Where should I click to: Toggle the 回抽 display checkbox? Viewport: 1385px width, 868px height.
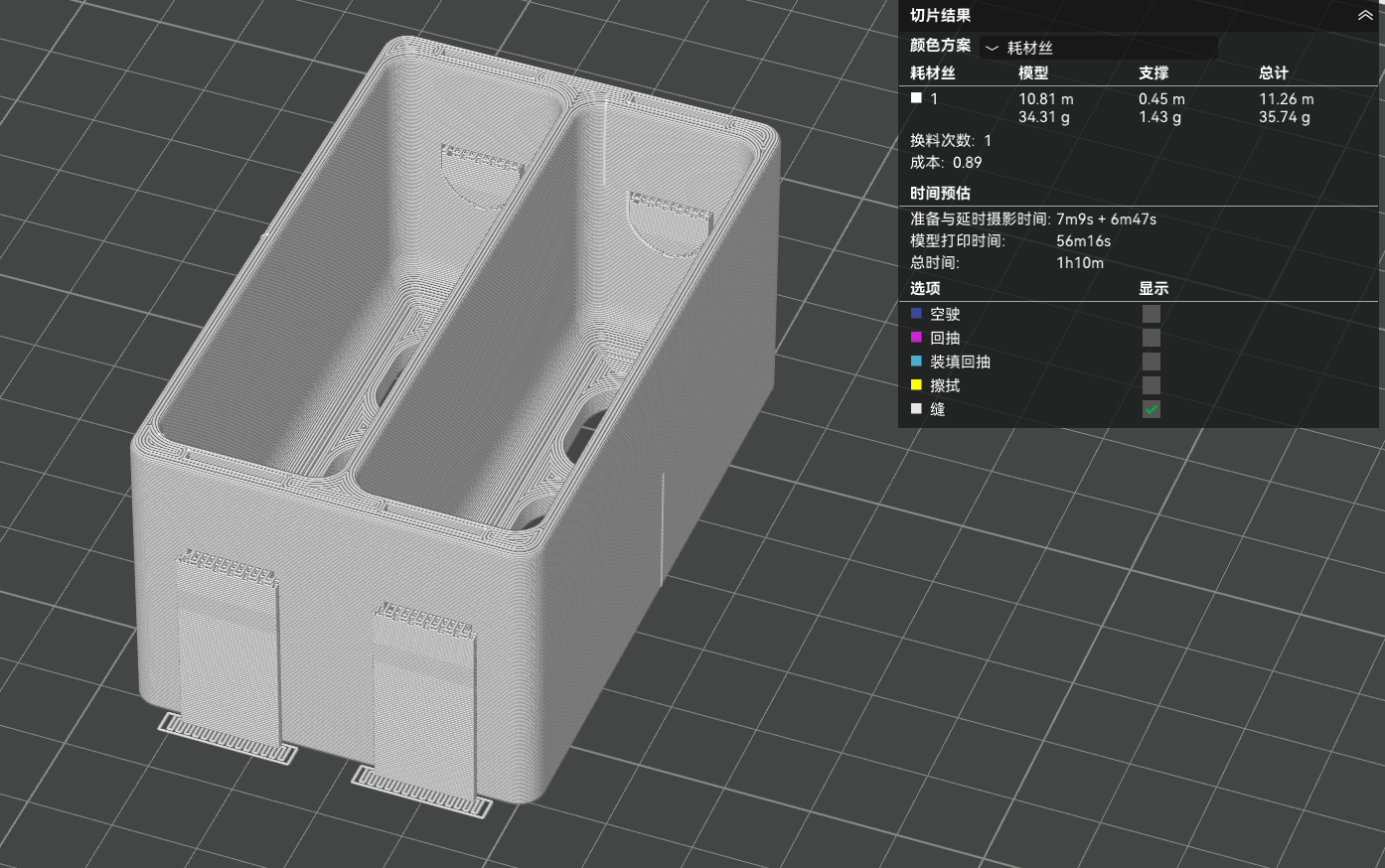tap(1151, 338)
